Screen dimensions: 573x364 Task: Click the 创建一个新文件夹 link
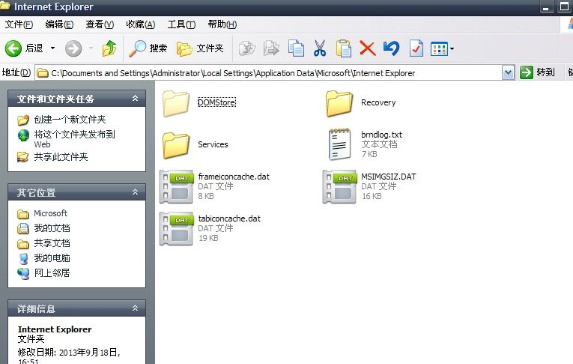[x=70, y=119]
